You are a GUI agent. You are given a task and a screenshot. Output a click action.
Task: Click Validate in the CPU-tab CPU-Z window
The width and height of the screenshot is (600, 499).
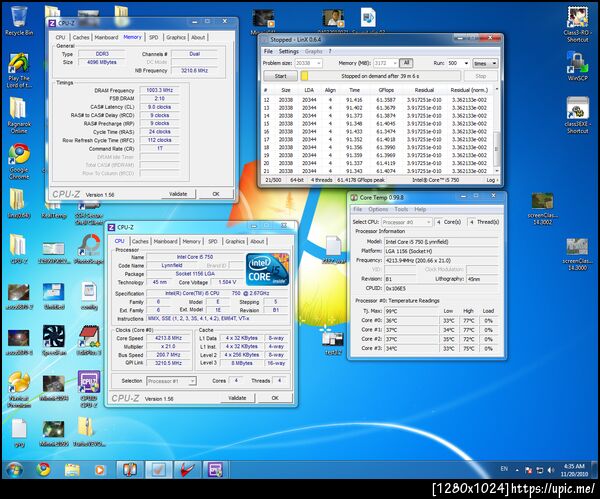pos(237,398)
